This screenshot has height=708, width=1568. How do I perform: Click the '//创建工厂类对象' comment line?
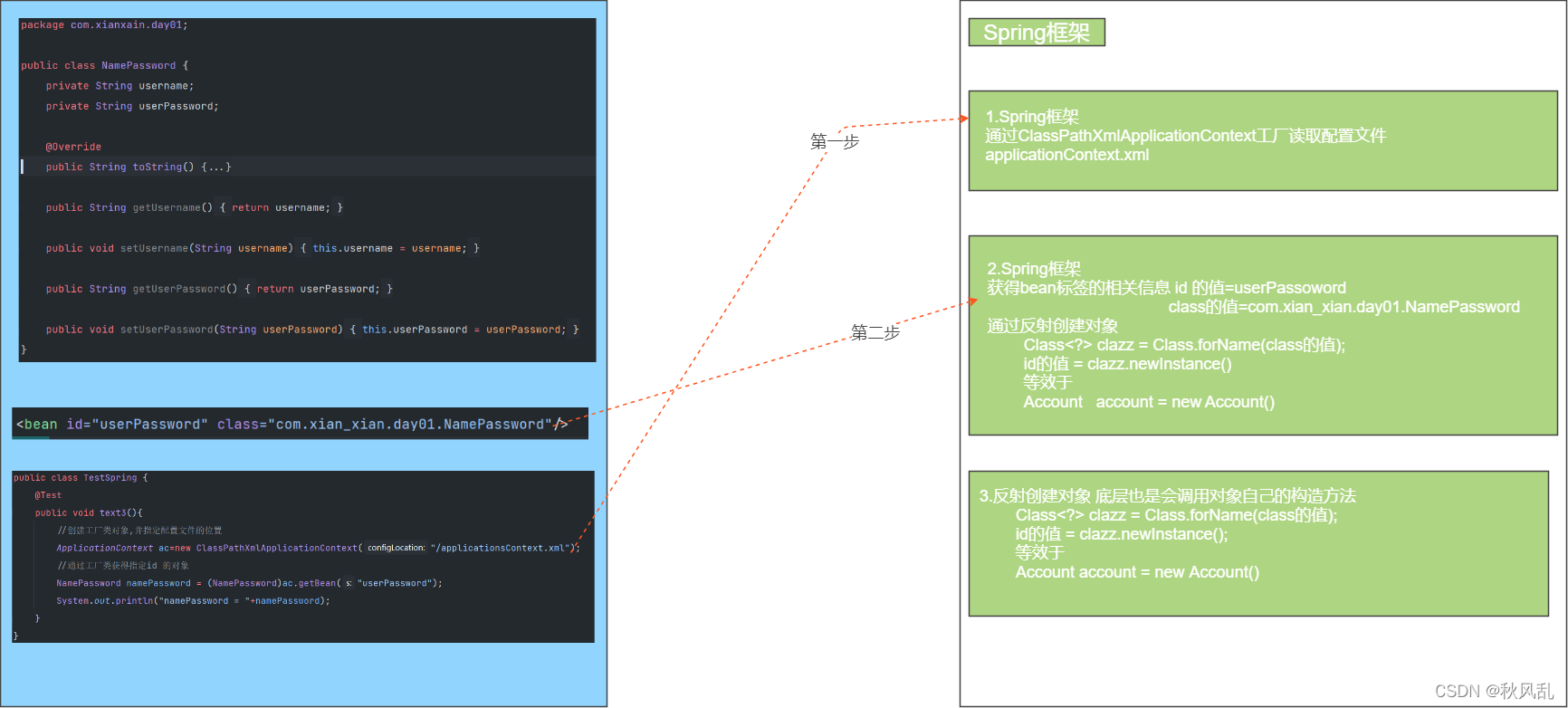pyautogui.click(x=139, y=531)
